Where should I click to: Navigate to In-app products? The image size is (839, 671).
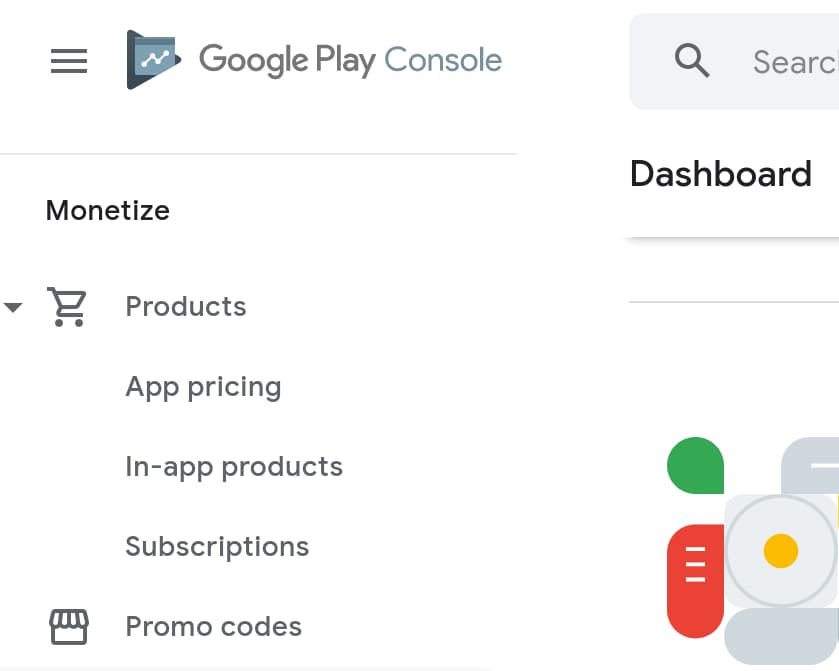(234, 467)
